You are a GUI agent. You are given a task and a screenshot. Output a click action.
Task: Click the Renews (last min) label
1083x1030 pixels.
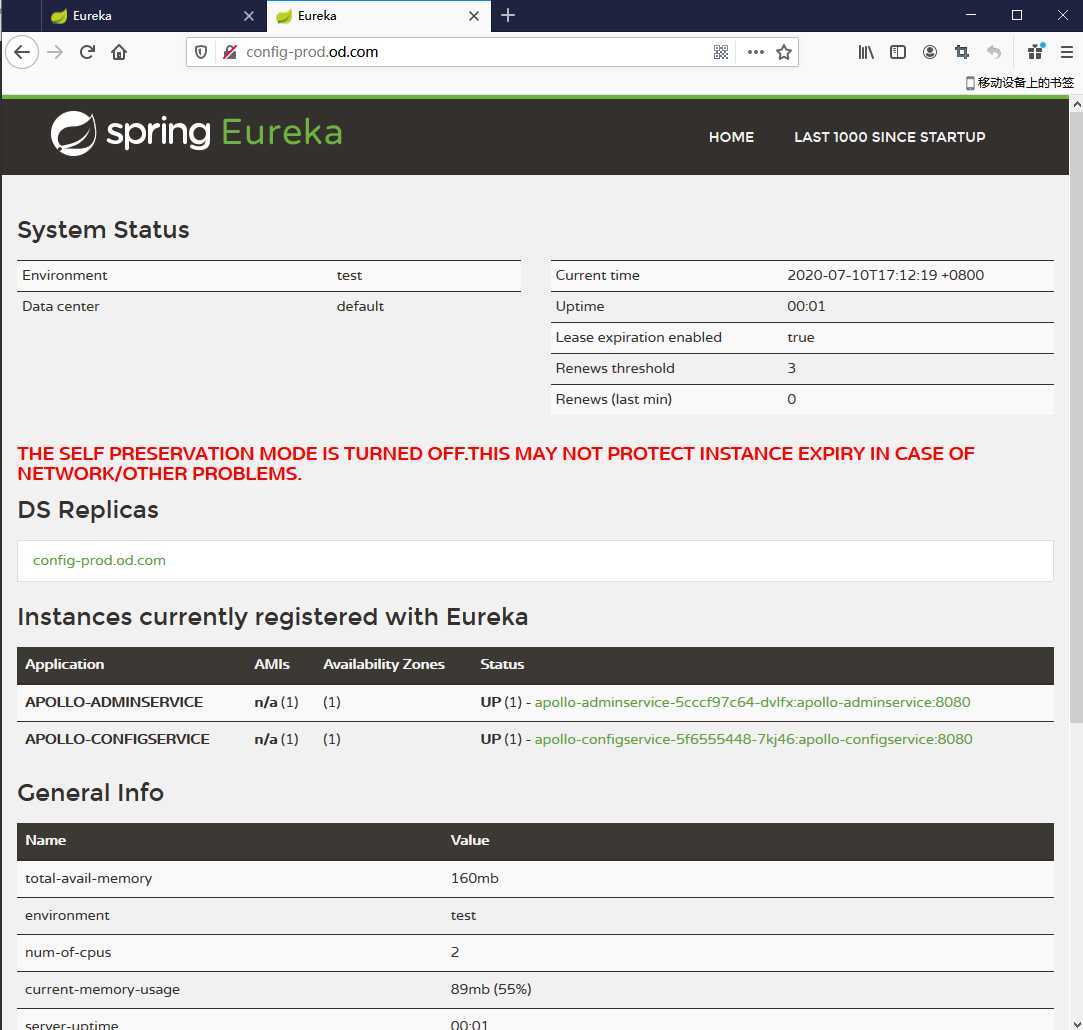613,399
